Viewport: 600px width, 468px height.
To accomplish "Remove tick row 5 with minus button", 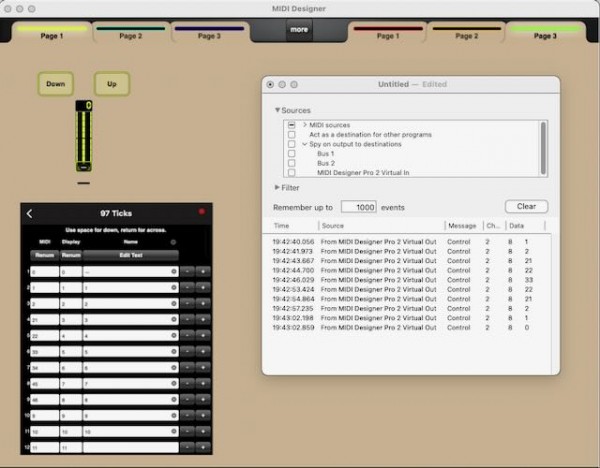I will click(x=187, y=335).
